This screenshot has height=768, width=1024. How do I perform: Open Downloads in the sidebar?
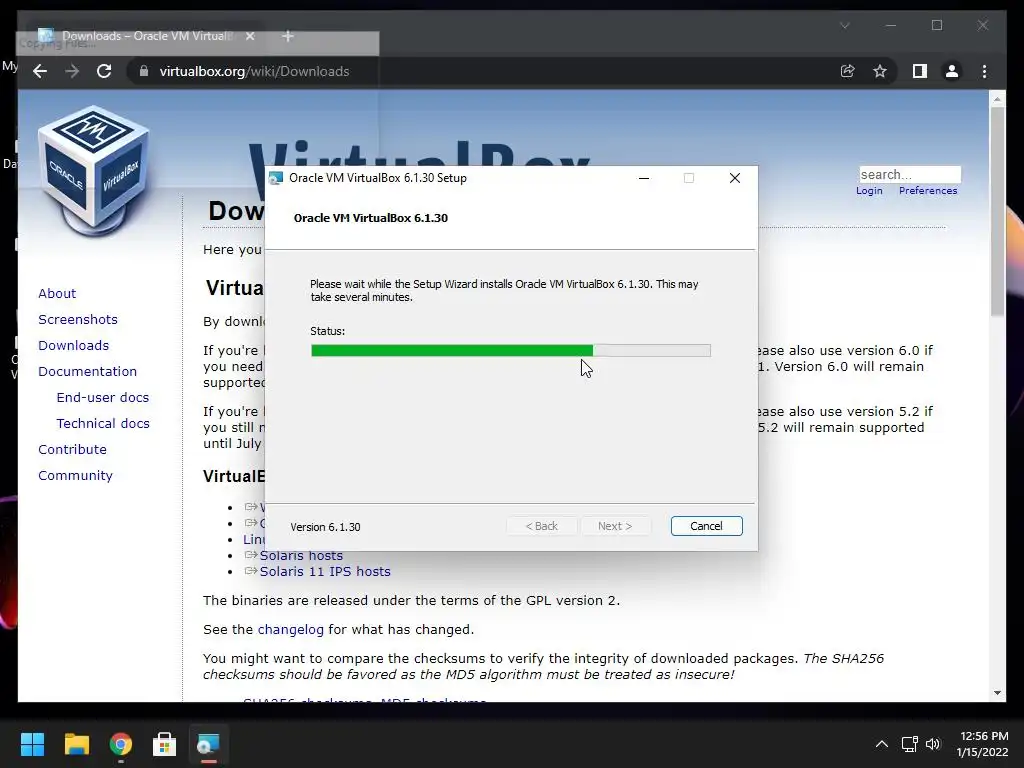pos(73,345)
